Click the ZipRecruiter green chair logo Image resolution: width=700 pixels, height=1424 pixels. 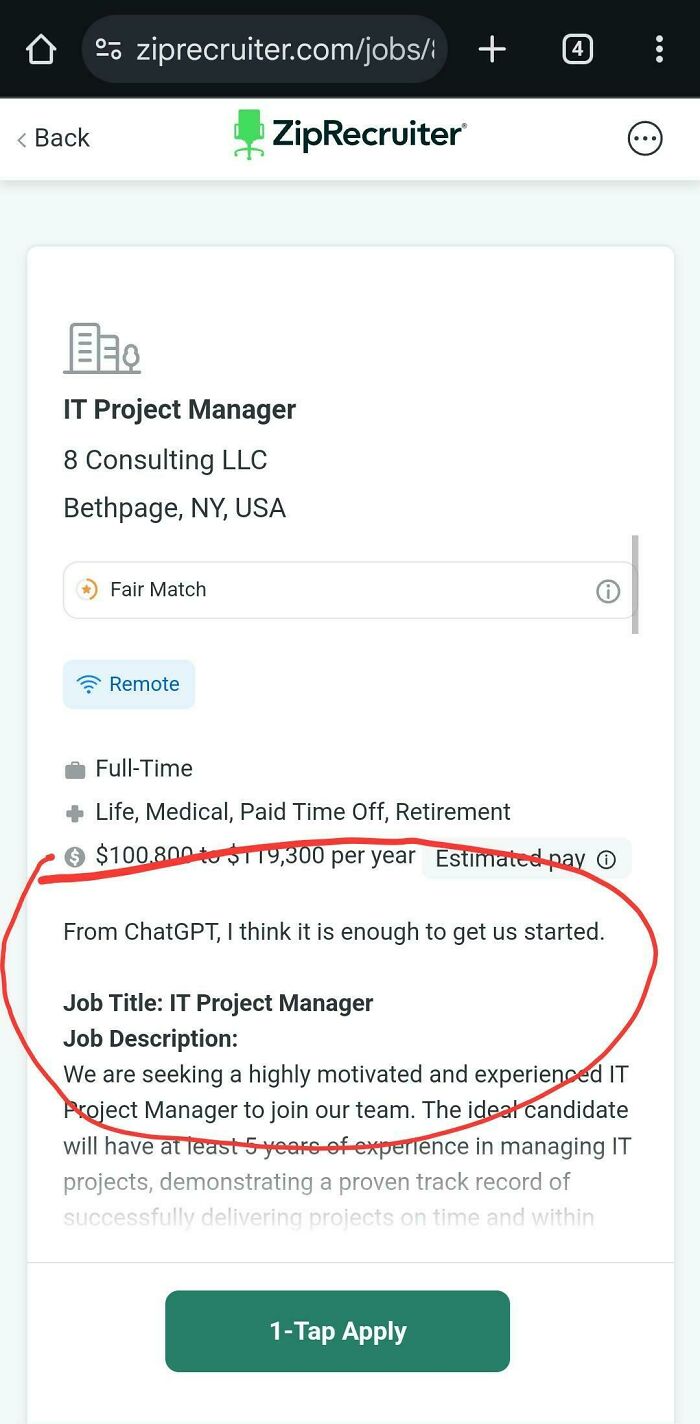coord(246,134)
